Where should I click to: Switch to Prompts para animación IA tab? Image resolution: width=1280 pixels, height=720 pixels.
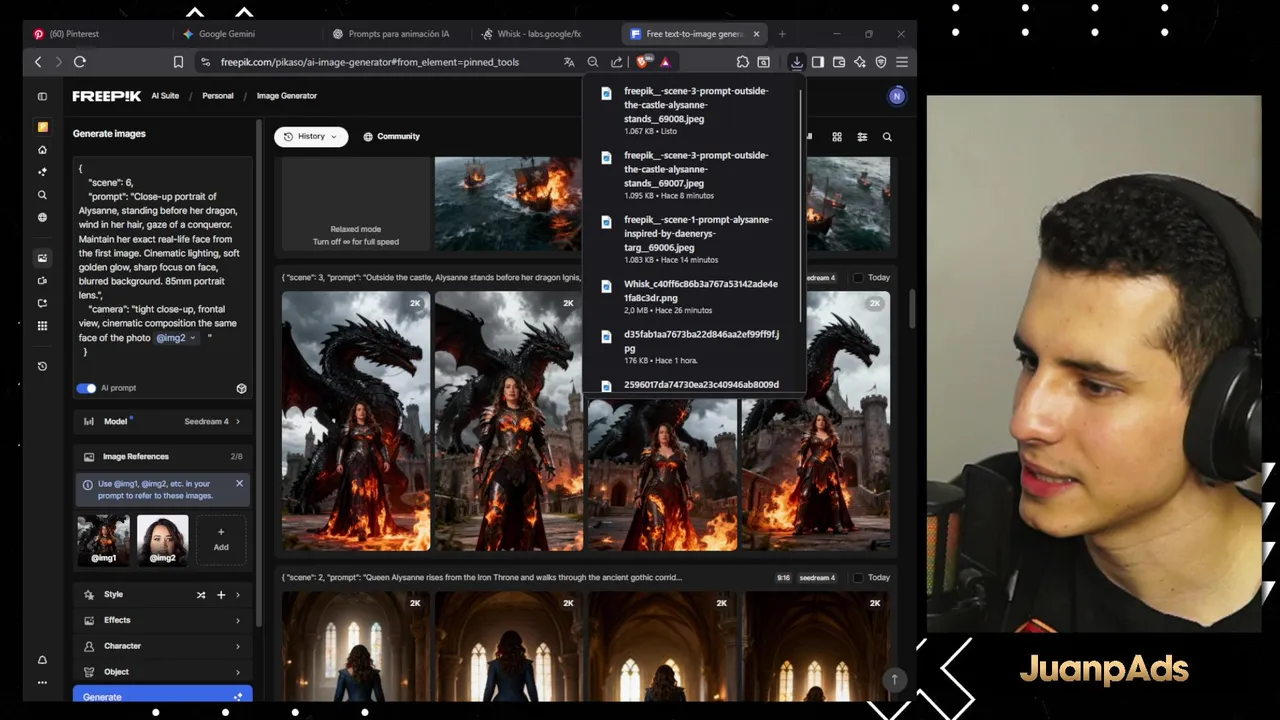[396, 34]
